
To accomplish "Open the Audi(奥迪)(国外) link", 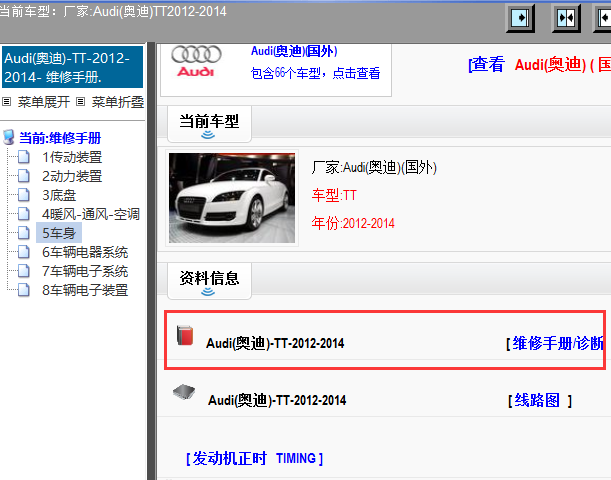I will click(294, 51).
